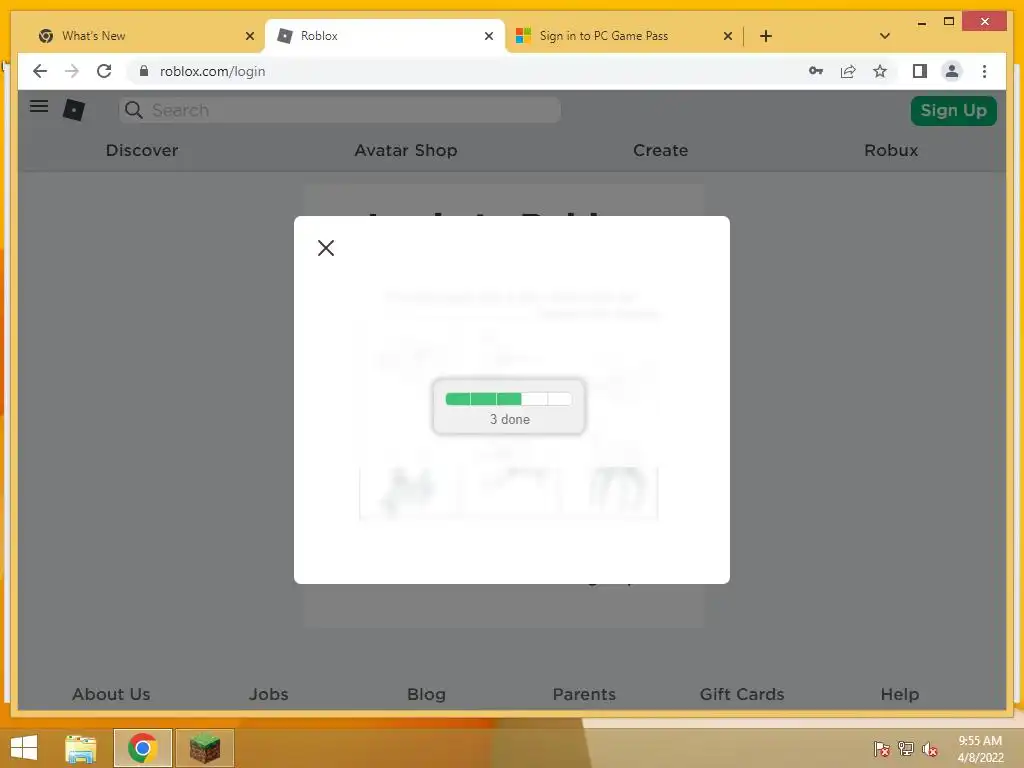This screenshot has height=768, width=1024.
Task: Click the magnifier search icon
Action: point(134,110)
